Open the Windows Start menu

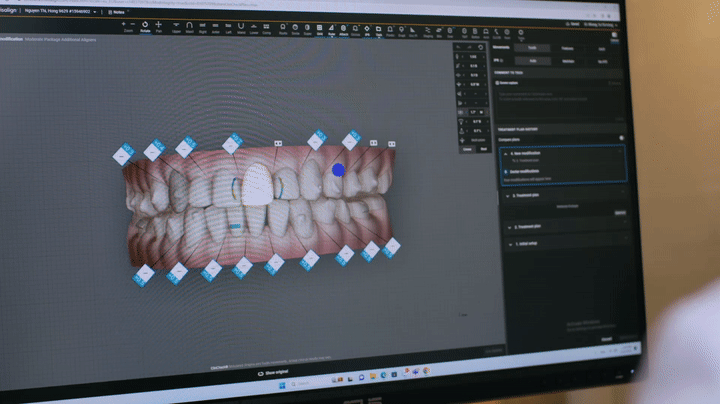coord(284,383)
